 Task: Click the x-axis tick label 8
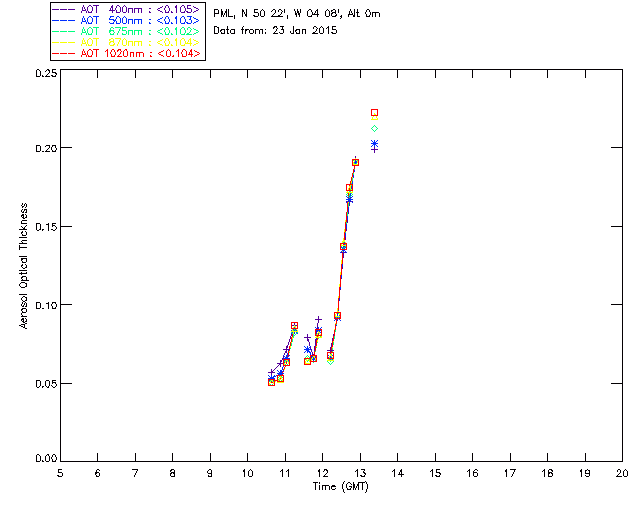(172, 473)
